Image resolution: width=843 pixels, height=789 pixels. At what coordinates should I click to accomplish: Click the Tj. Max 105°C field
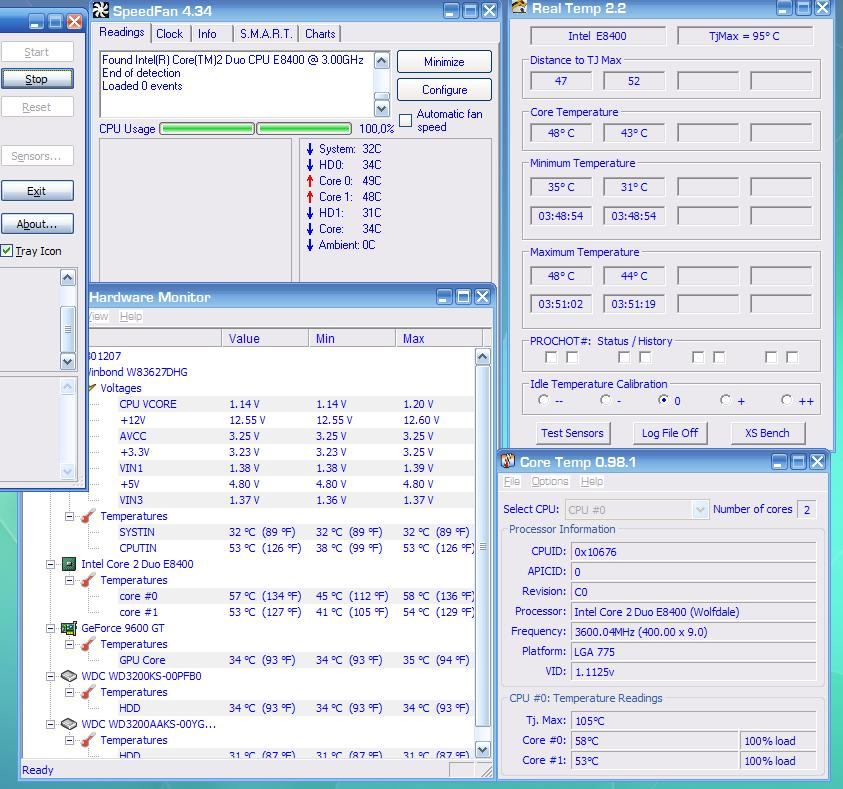tap(693, 721)
